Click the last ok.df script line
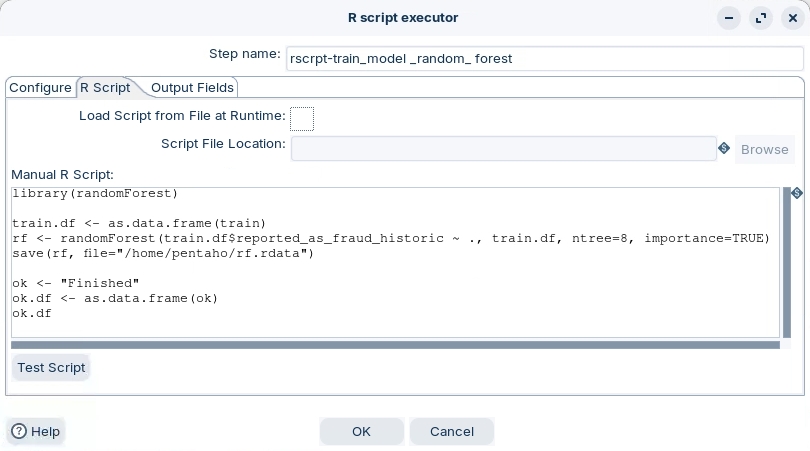 tap(32, 313)
